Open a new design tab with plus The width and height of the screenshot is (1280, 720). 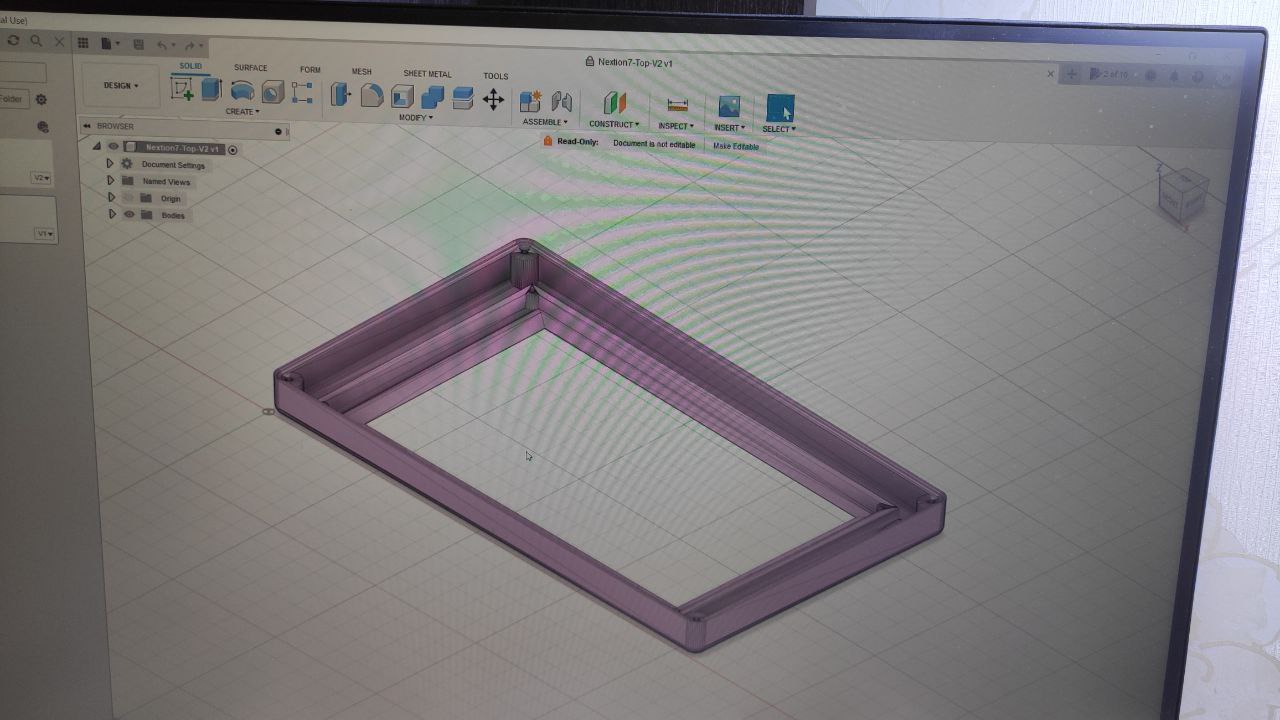pos(1072,74)
